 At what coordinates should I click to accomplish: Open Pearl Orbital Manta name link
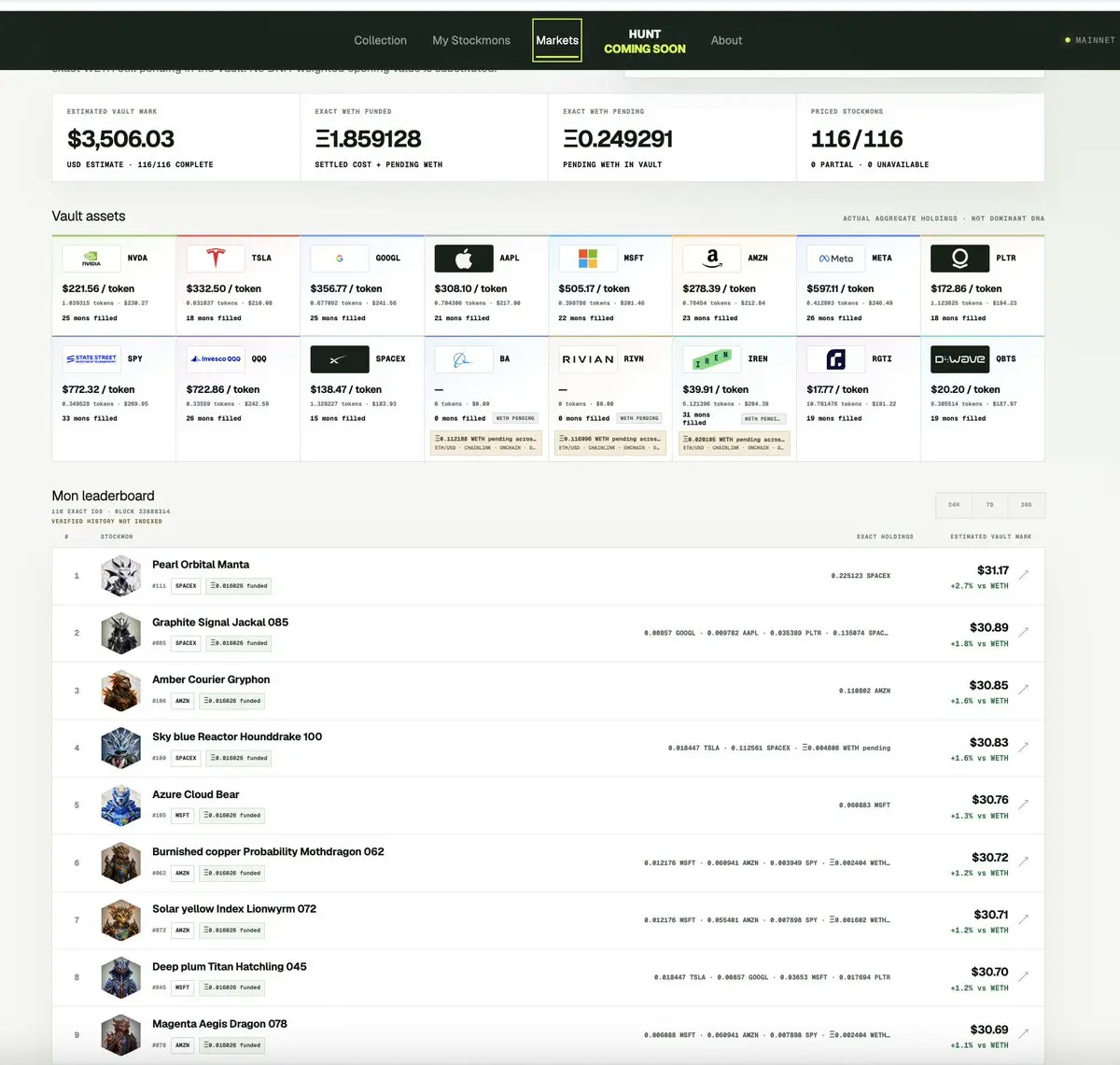(201, 565)
